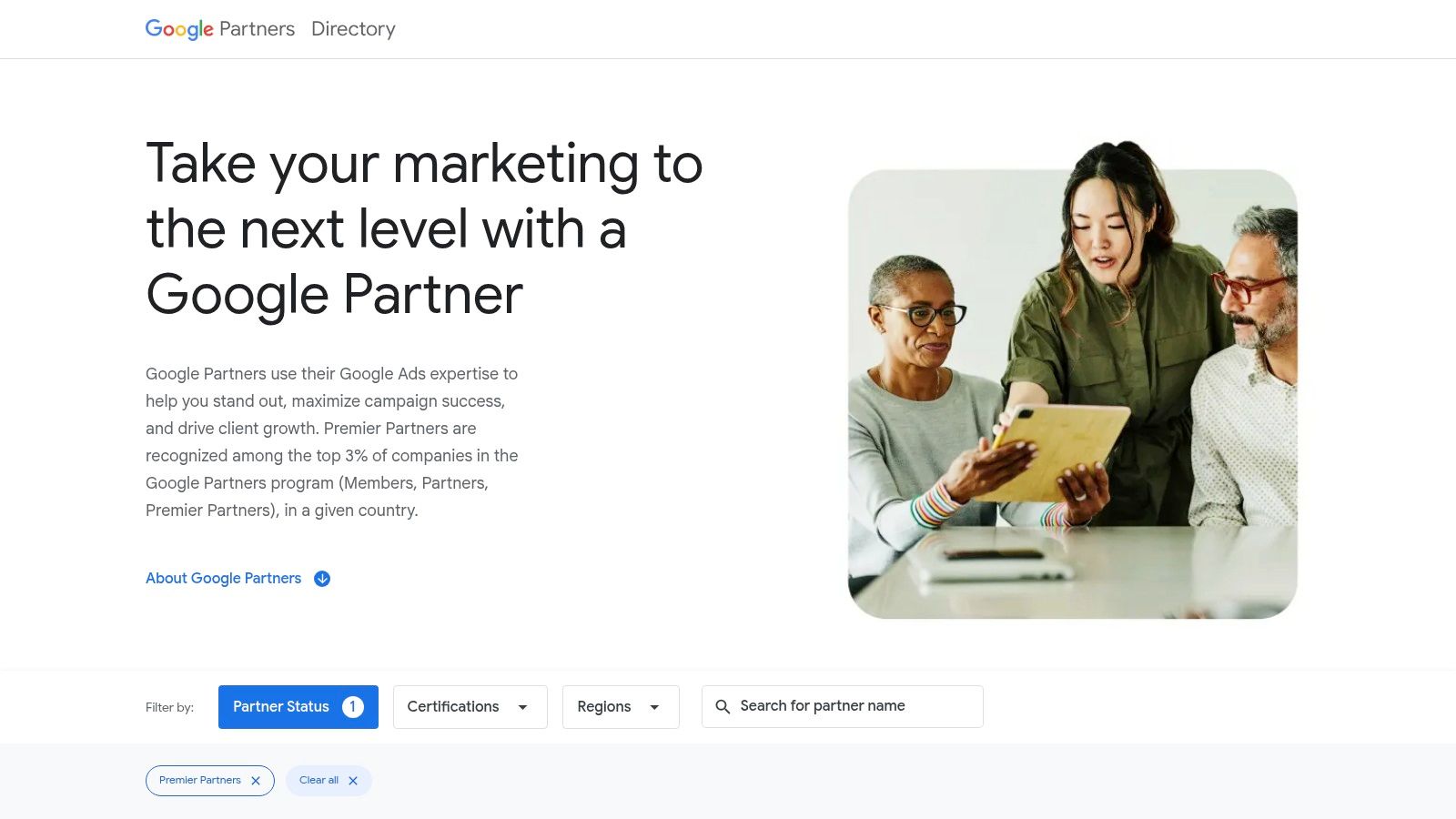Open the Directory header link
Viewport: 1456px width, 819px height.
[353, 29]
